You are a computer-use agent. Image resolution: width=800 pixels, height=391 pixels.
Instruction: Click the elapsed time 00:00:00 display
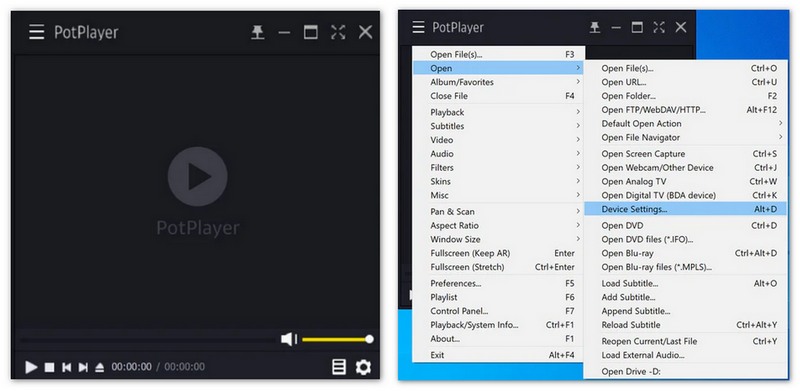tap(132, 367)
